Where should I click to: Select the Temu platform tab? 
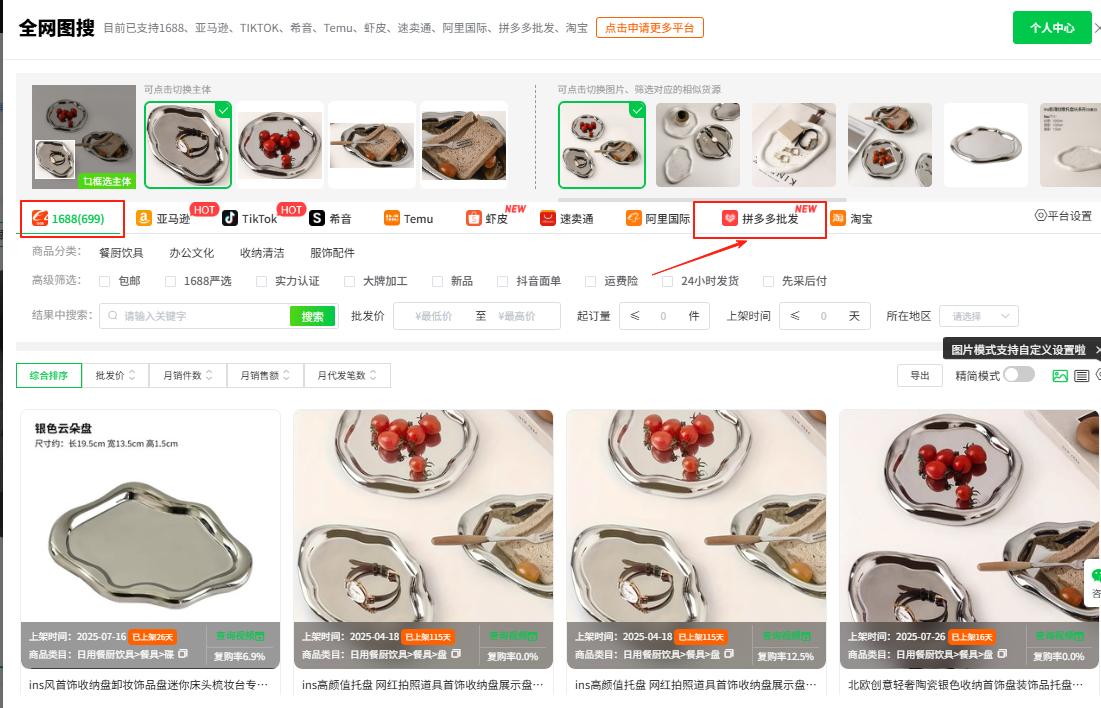[409, 218]
